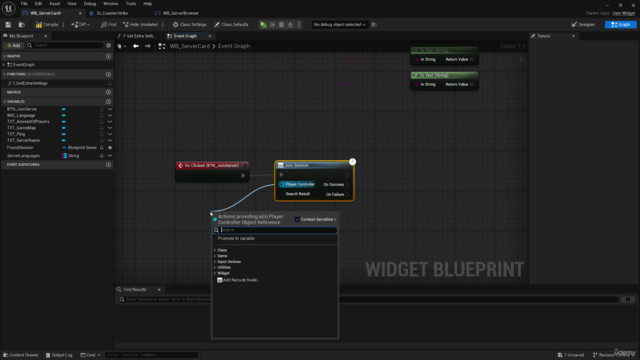Image resolution: width=640 pixels, height=360 pixels.
Task: Open the Find tool in toolbar
Action: [x=109, y=24]
